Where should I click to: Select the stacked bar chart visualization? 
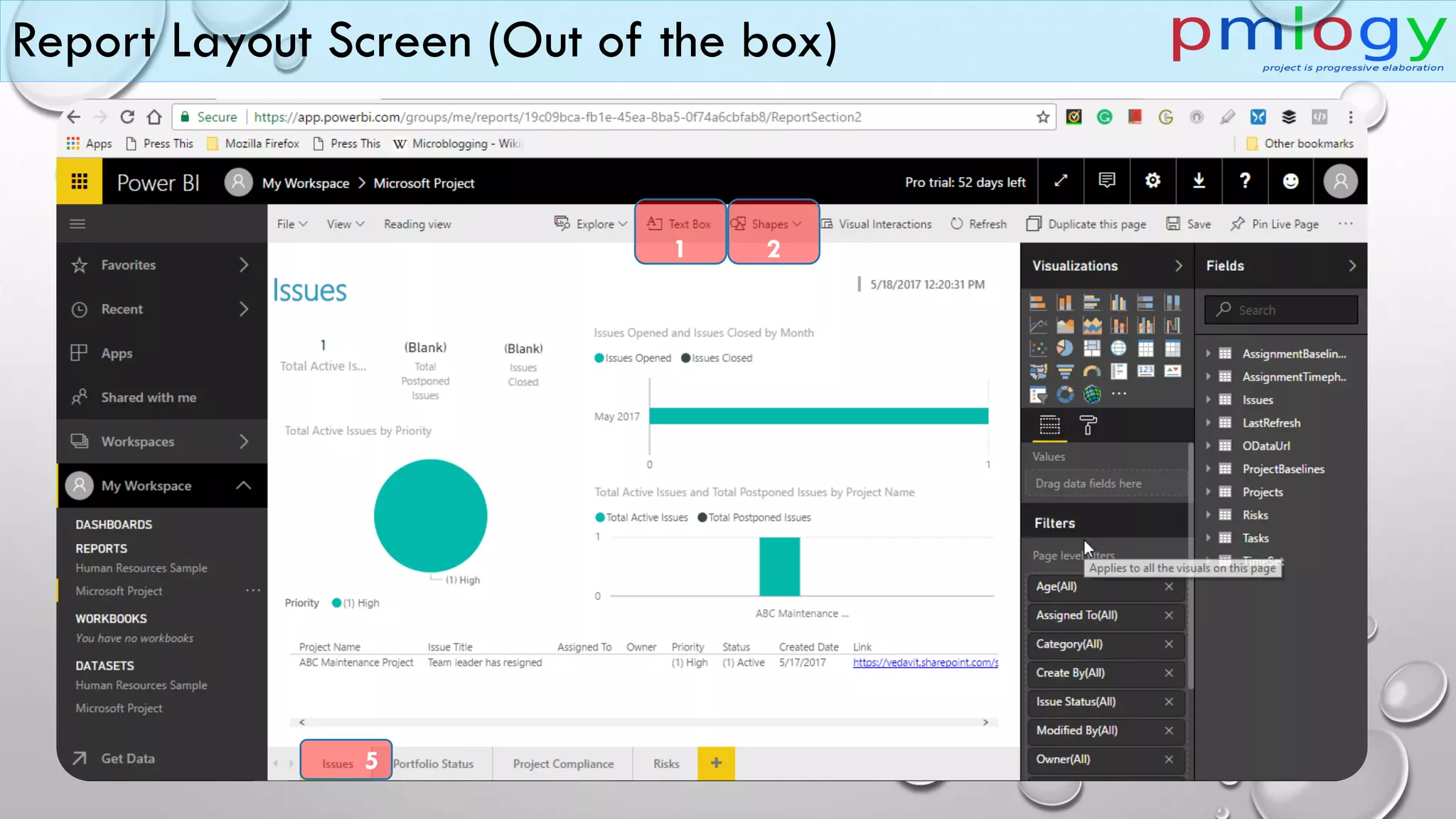pyautogui.click(x=1038, y=303)
